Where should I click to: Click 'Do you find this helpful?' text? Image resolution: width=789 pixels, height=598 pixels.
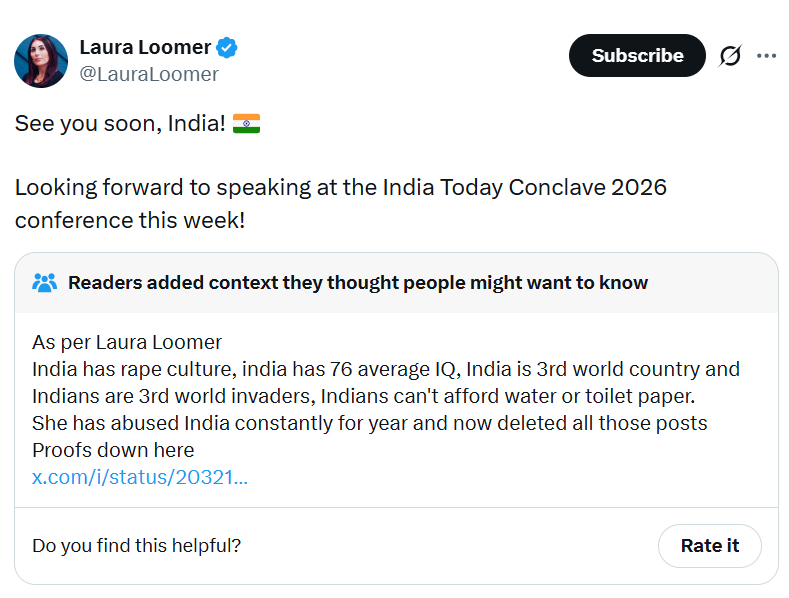point(136,545)
